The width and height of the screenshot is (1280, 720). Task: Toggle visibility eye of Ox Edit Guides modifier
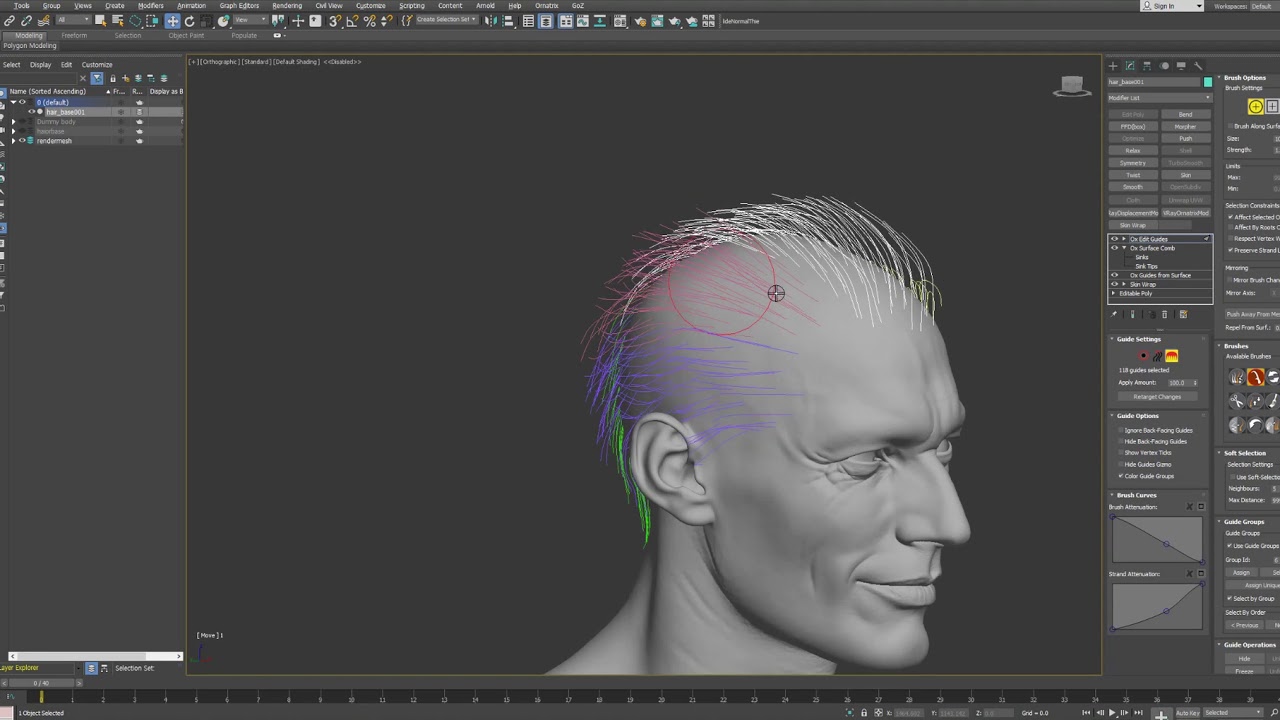click(x=1114, y=239)
